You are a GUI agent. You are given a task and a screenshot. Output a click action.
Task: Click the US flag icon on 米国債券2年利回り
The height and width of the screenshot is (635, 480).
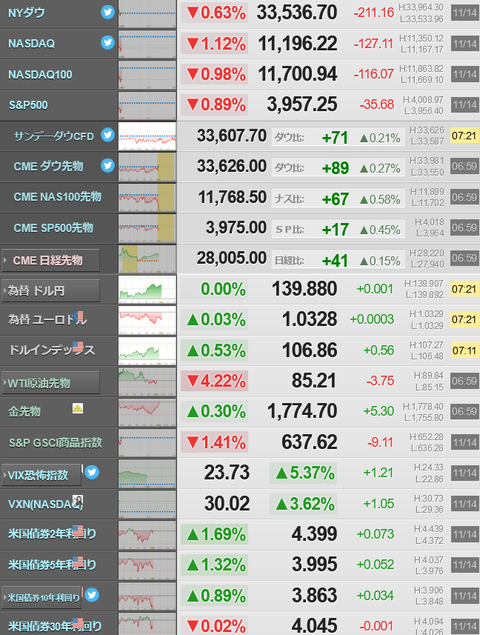[78, 531]
